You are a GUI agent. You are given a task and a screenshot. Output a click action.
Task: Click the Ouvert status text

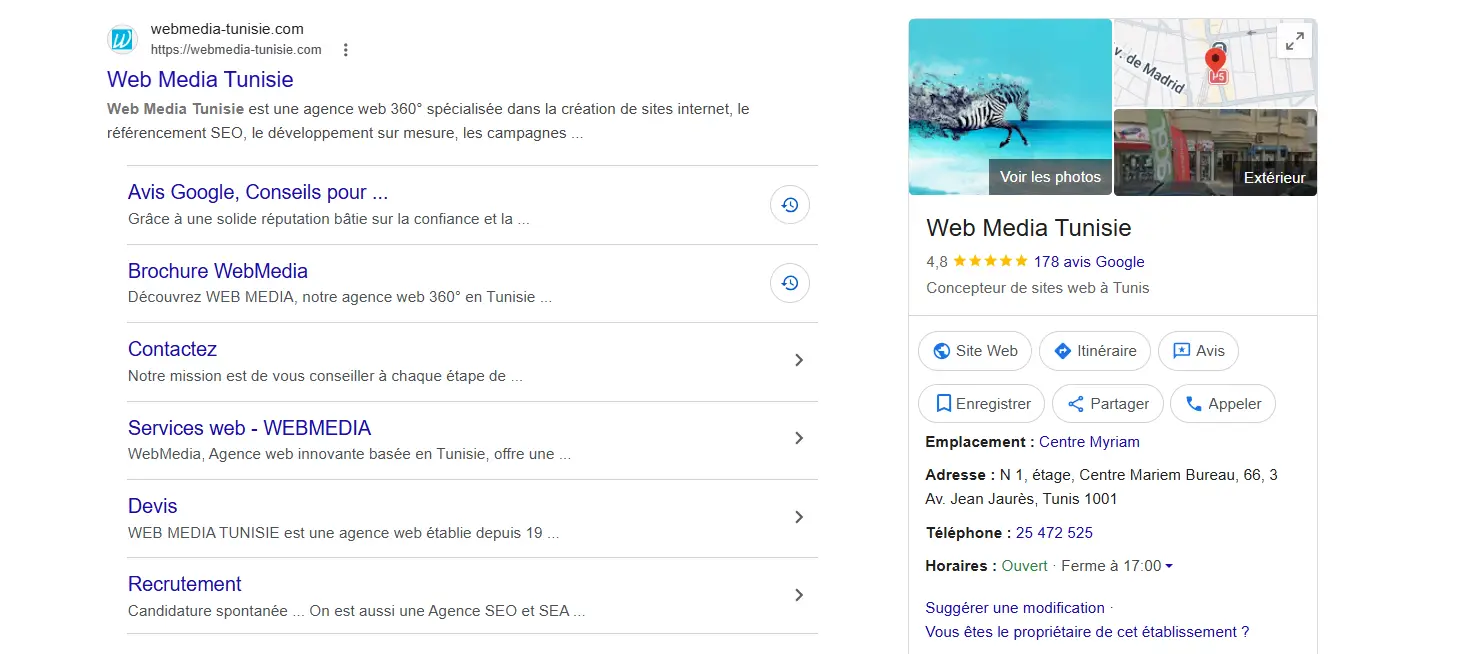point(1025,566)
